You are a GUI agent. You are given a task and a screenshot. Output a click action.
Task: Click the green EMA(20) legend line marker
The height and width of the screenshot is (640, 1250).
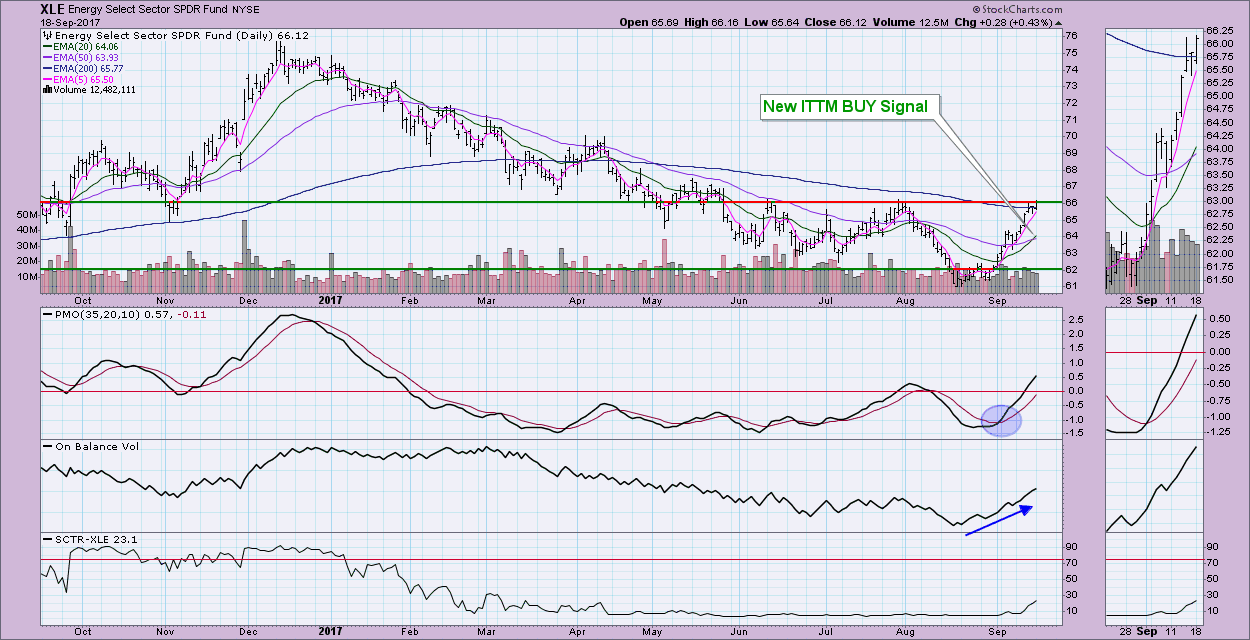(x=47, y=47)
